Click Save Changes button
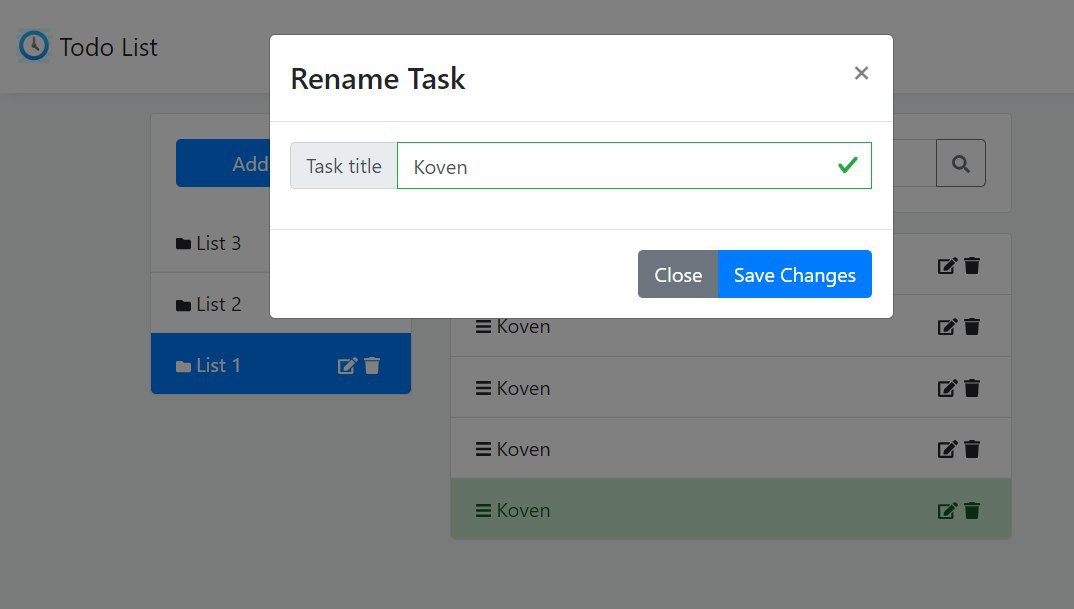 click(795, 275)
